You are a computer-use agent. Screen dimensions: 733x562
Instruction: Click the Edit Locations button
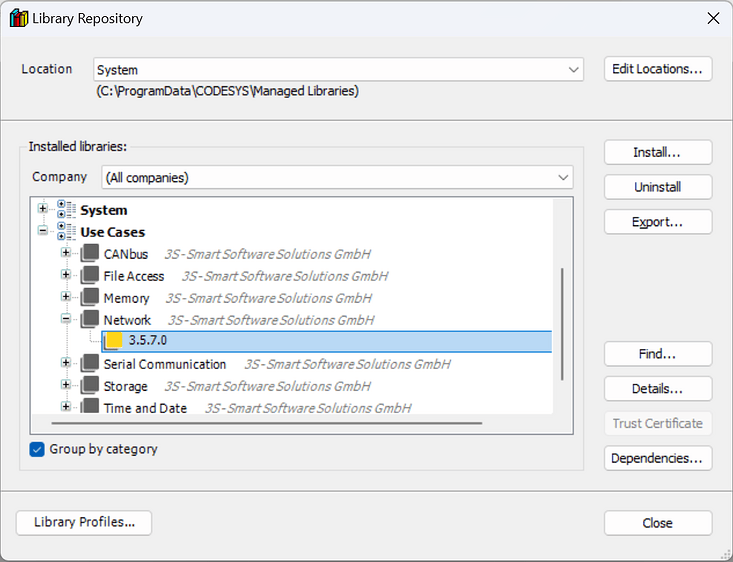click(x=658, y=69)
